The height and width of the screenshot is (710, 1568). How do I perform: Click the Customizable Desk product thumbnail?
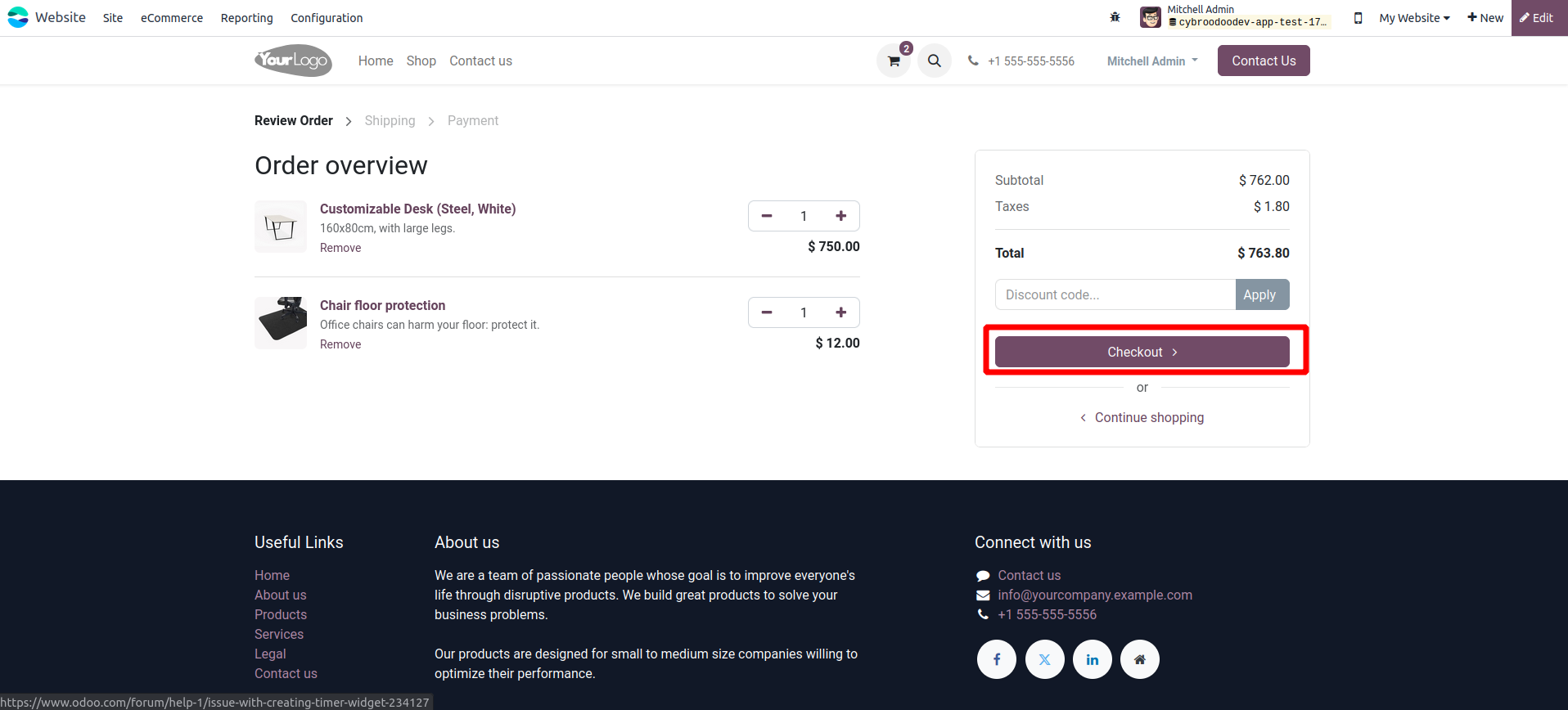[x=281, y=227]
